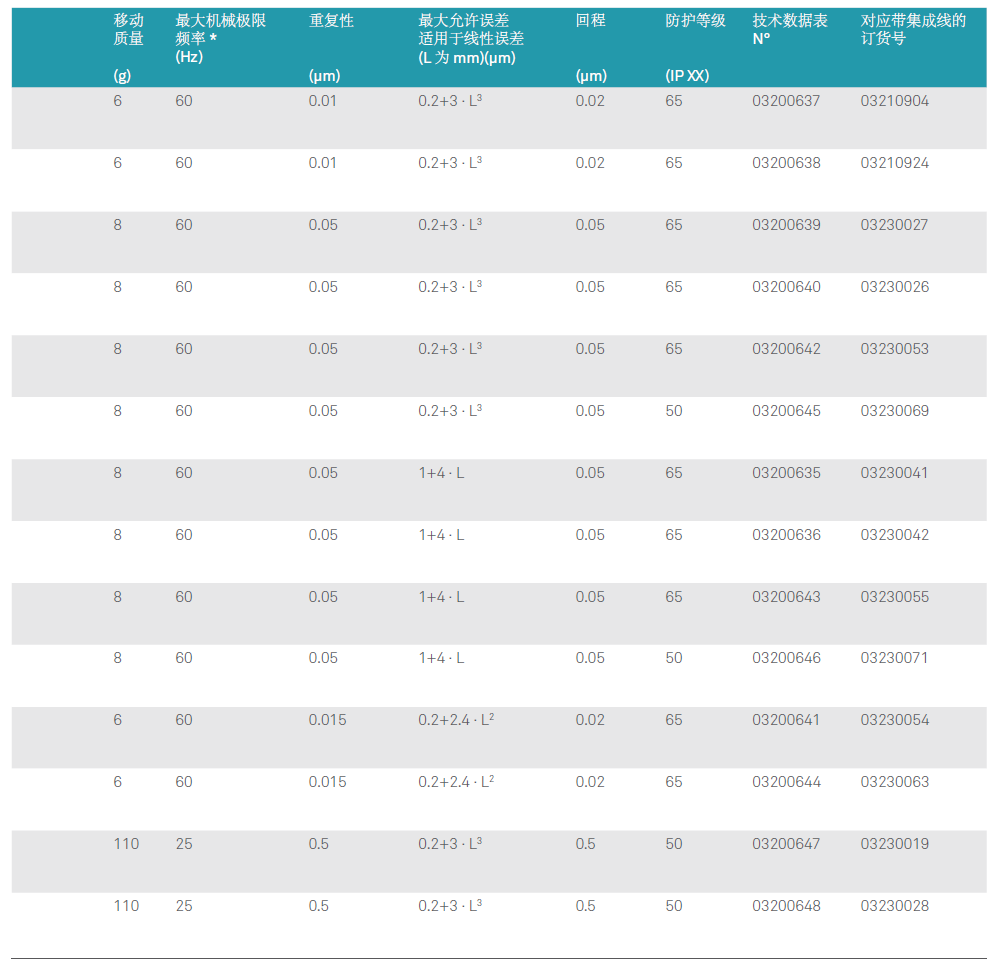Click the error formula in row 03200636
Image resolution: width=1000 pixels, height=967 pixels.
(441, 535)
